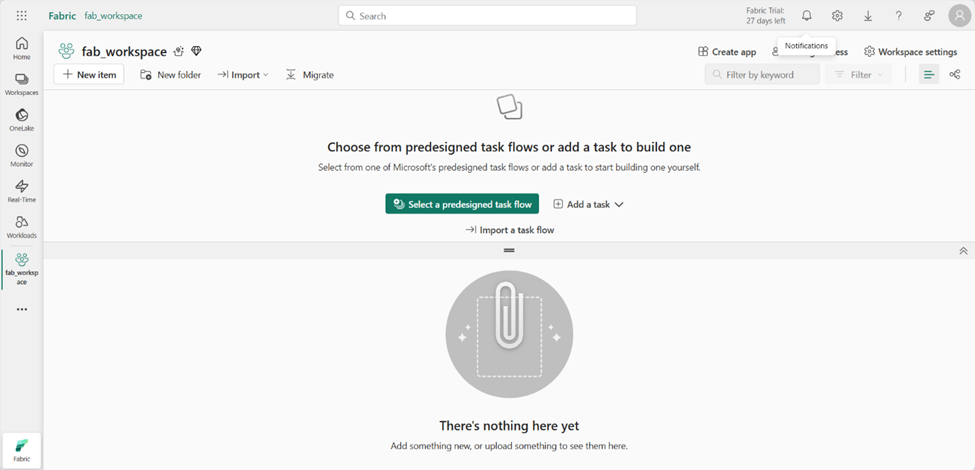Click the download arrow icon in header
The width and height of the screenshot is (975, 470).
pos(868,16)
